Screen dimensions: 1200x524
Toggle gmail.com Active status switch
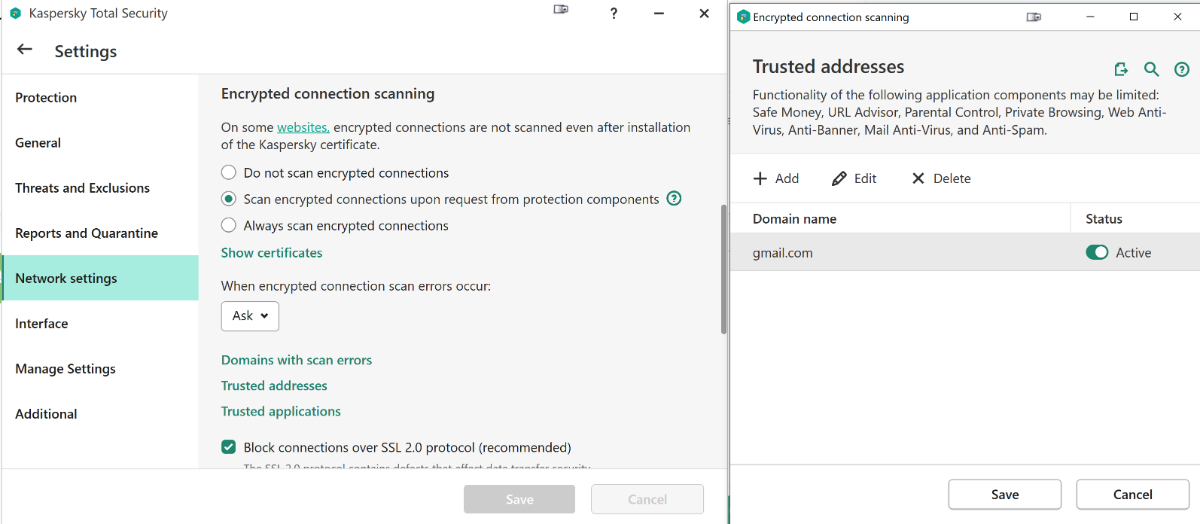[1097, 253]
